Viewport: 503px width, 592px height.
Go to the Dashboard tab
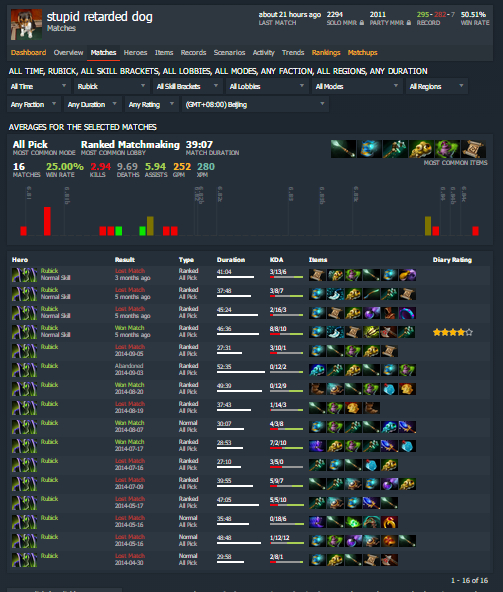click(x=28, y=52)
